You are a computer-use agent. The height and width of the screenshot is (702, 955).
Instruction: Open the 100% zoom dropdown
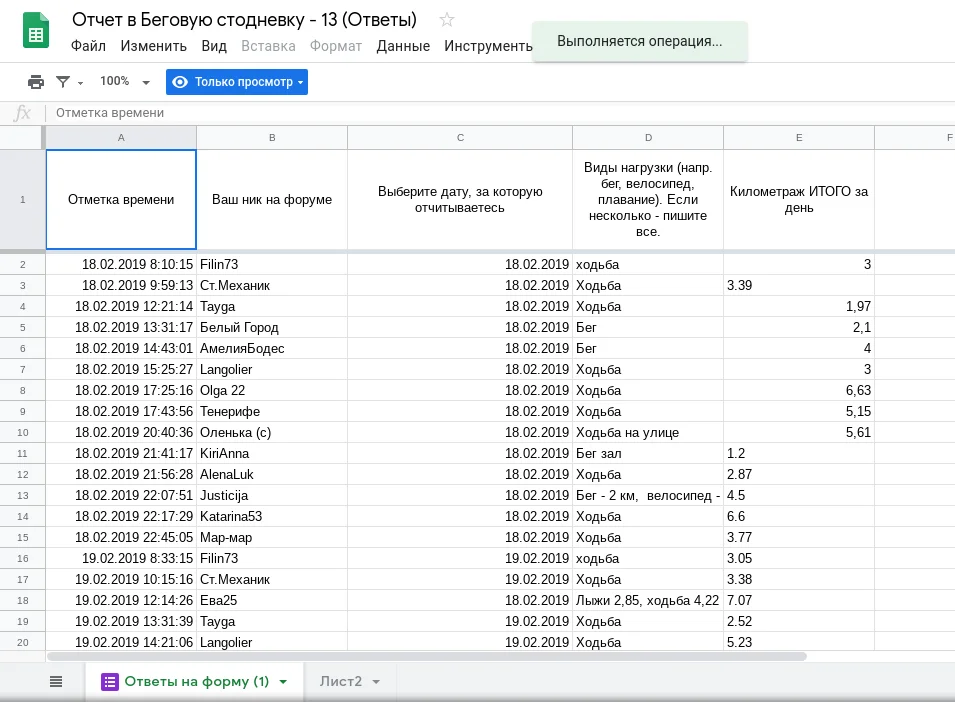[124, 82]
